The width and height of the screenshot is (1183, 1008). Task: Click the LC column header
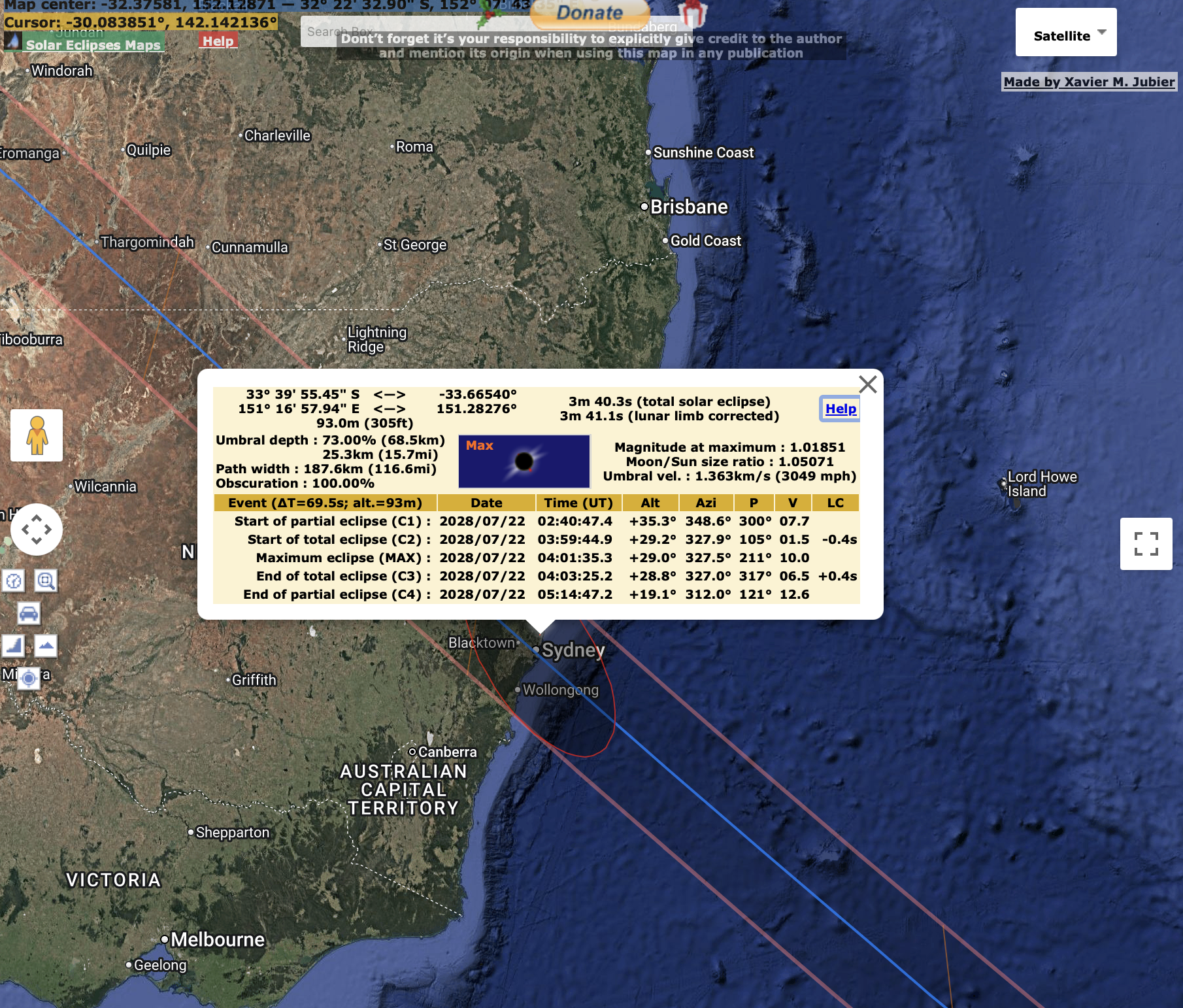[835, 503]
